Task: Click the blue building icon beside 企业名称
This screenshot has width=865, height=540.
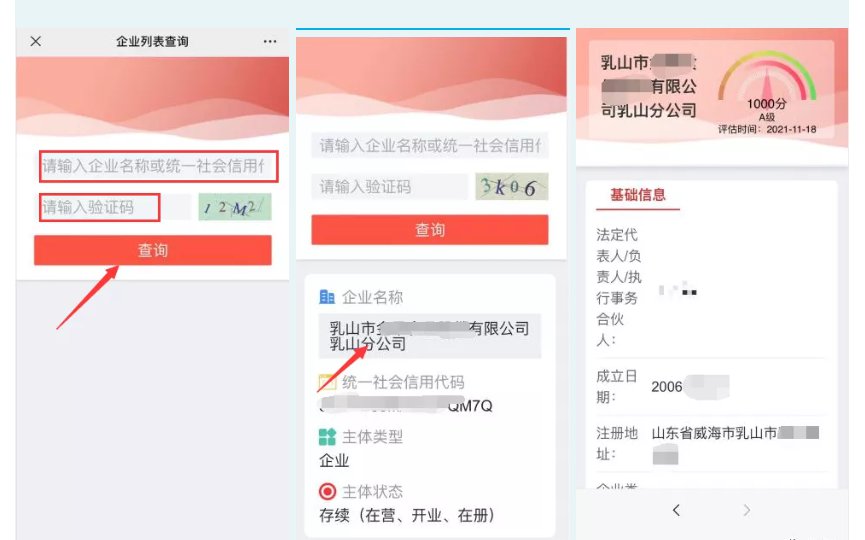Action: pos(327,297)
